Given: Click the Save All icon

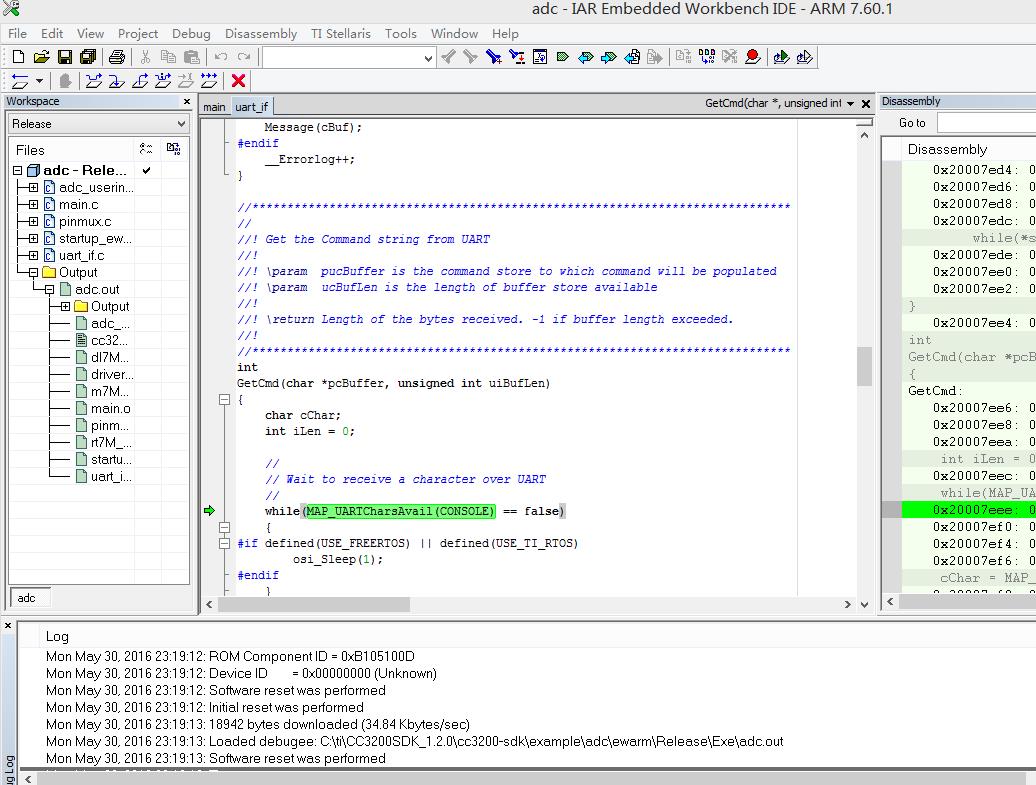Looking at the screenshot, I should coord(88,57).
